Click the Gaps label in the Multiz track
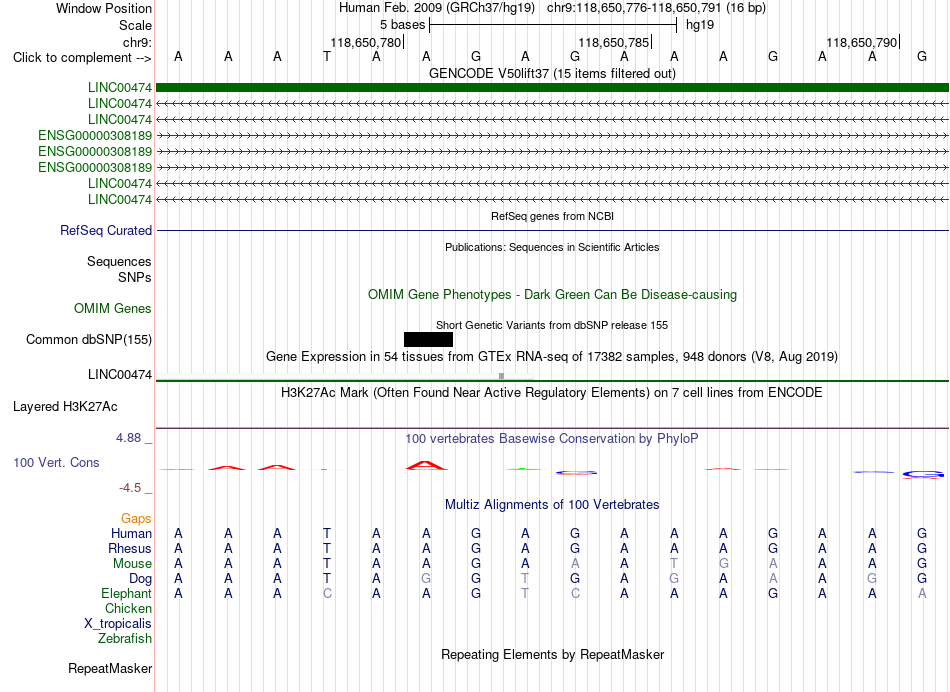Screen dimensions: 950x692 click(x=136, y=518)
